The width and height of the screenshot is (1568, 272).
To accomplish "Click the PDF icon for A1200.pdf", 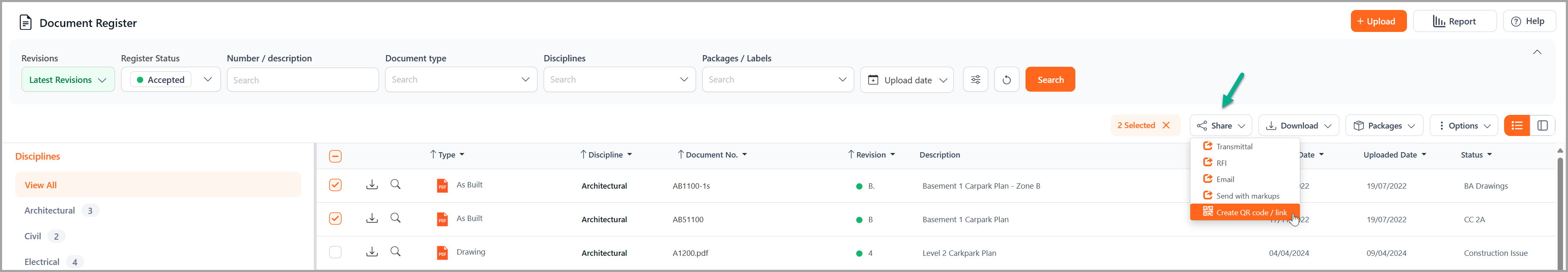I will pos(442,253).
